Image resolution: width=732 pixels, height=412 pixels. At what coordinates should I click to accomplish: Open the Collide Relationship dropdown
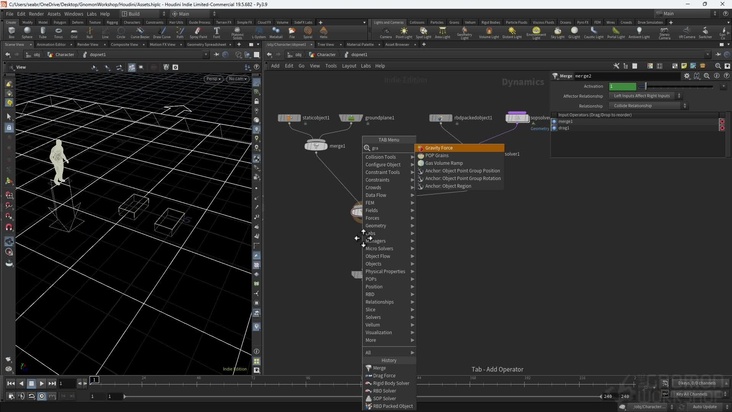(648, 106)
